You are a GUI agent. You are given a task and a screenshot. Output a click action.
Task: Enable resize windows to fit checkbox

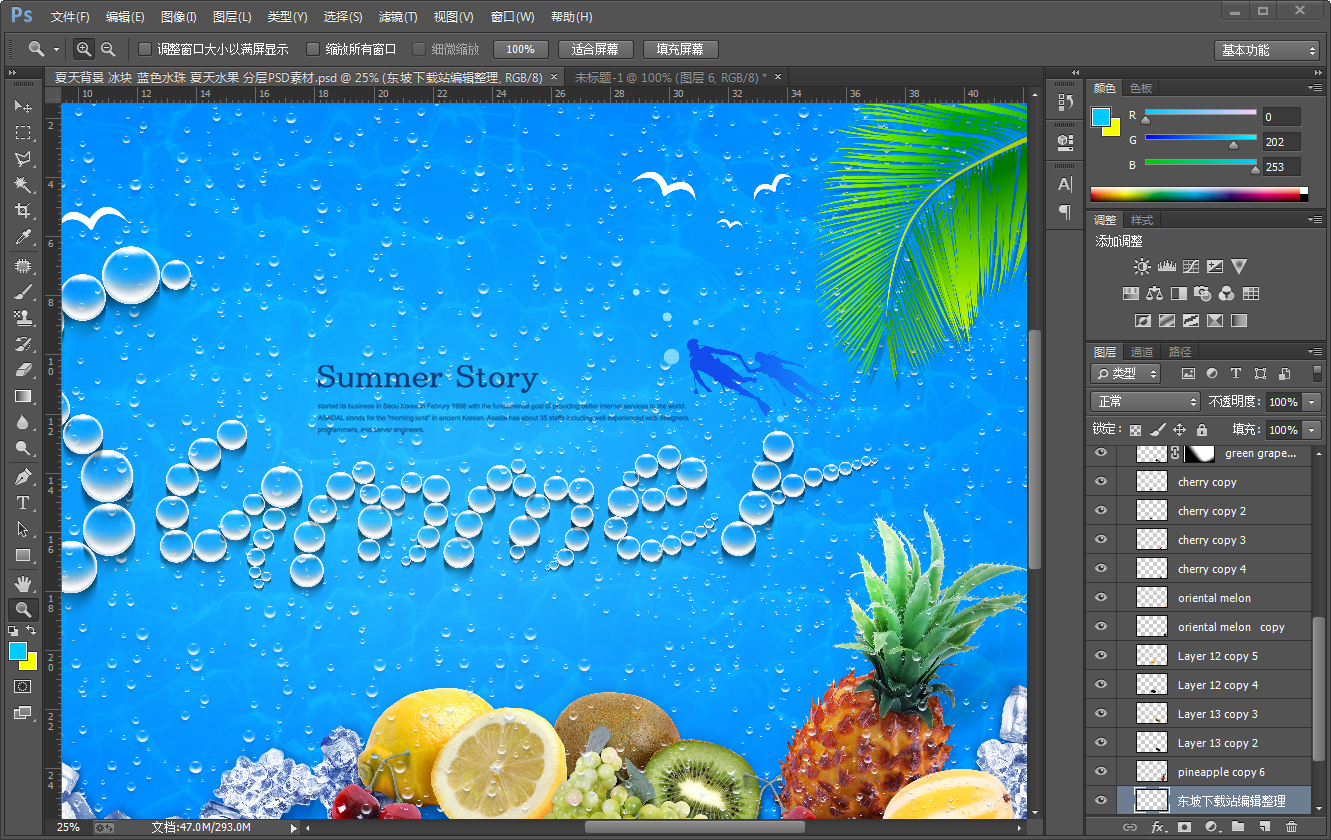pyautogui.click(x=145, y=49)
